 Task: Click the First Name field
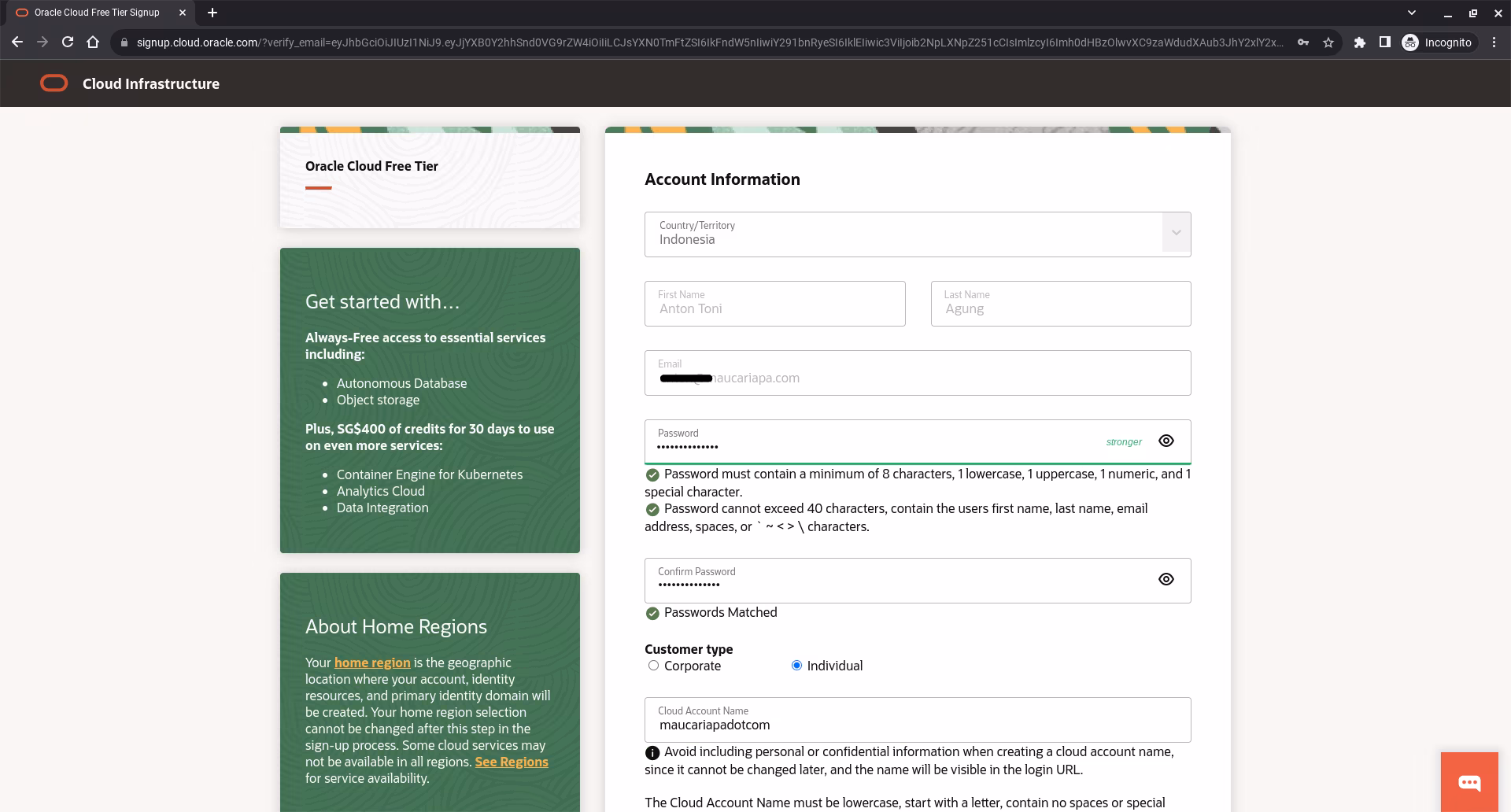click(x=775, y=304)
